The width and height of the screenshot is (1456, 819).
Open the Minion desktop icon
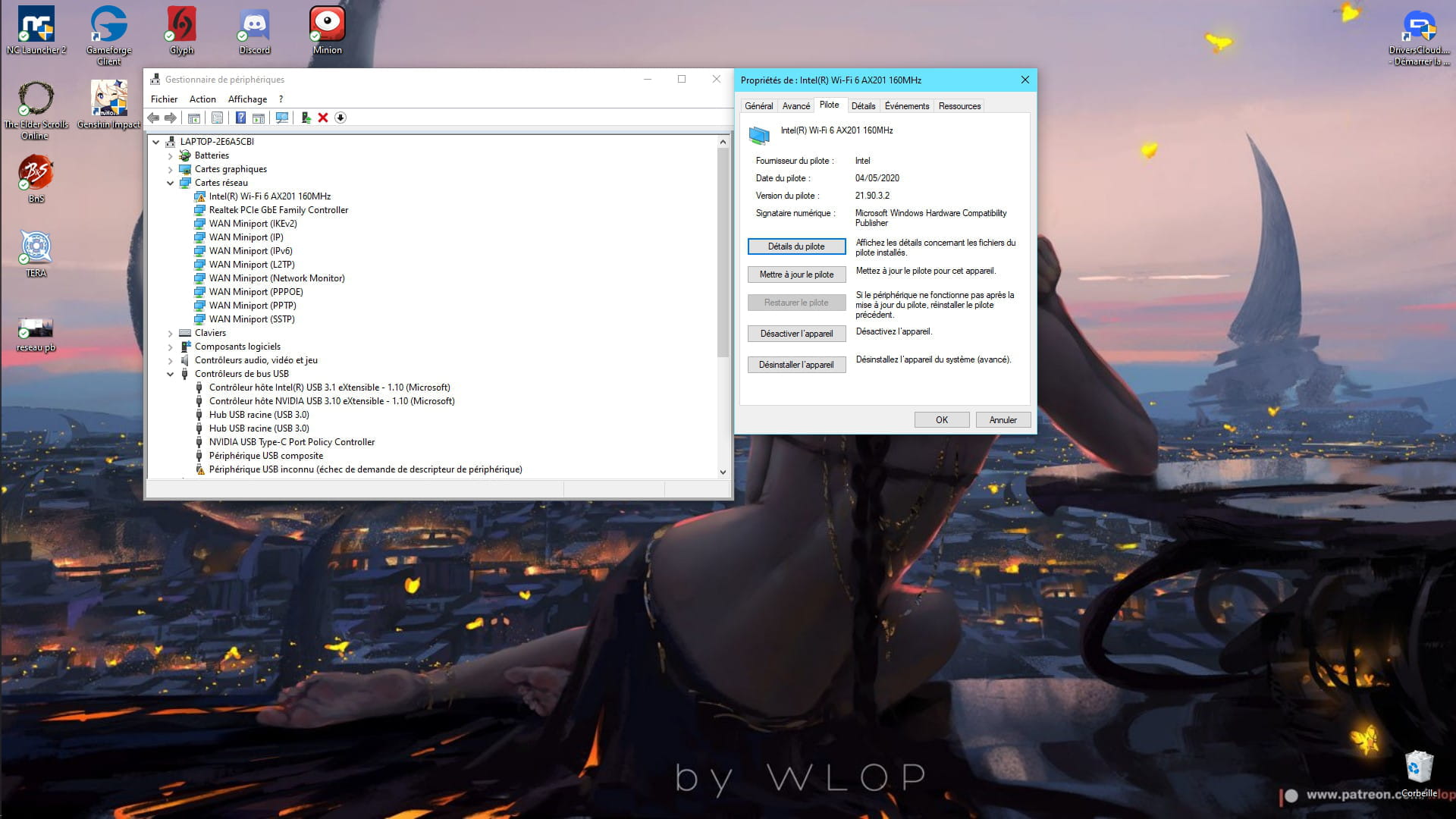[328, 30]
